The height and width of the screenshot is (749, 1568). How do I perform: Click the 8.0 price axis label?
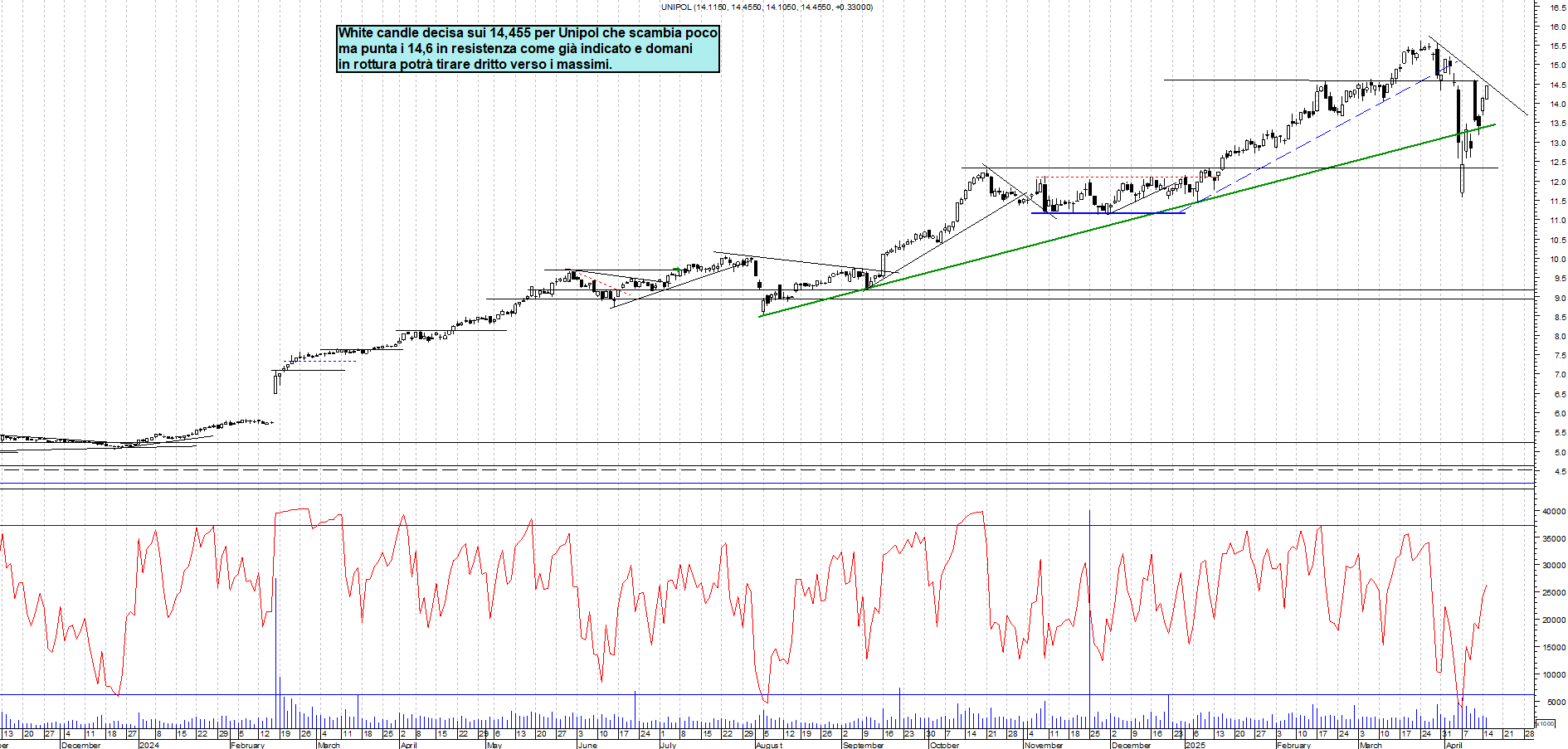click(1560, 336)
